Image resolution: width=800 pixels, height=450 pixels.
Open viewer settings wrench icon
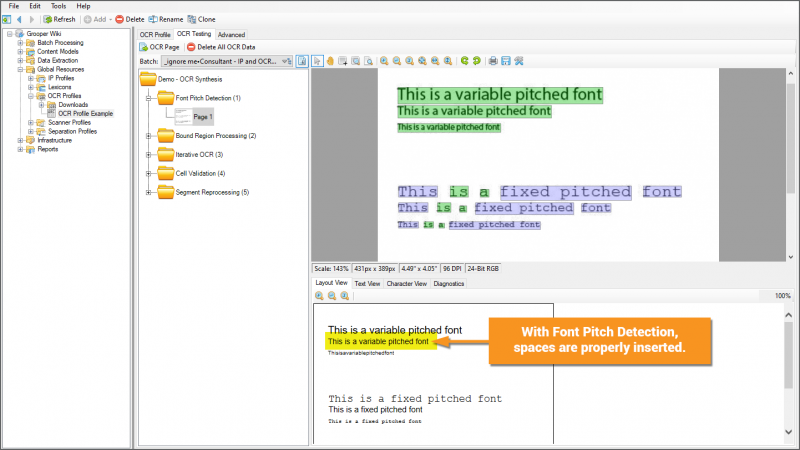pyautogui.click(x=518, y=61)
